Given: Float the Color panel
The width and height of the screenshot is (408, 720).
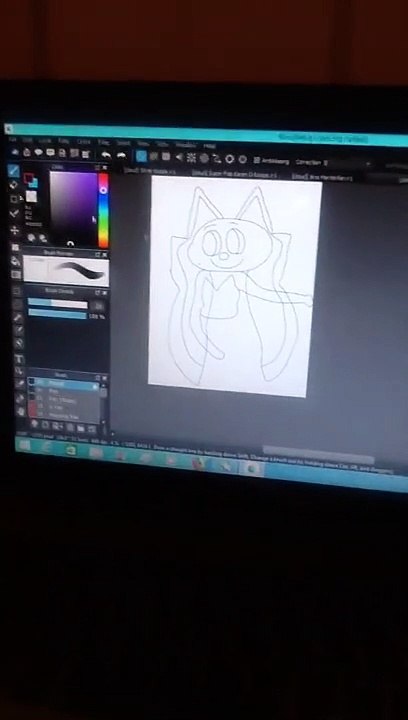Looking at the screenshot, I should (97, 168).
